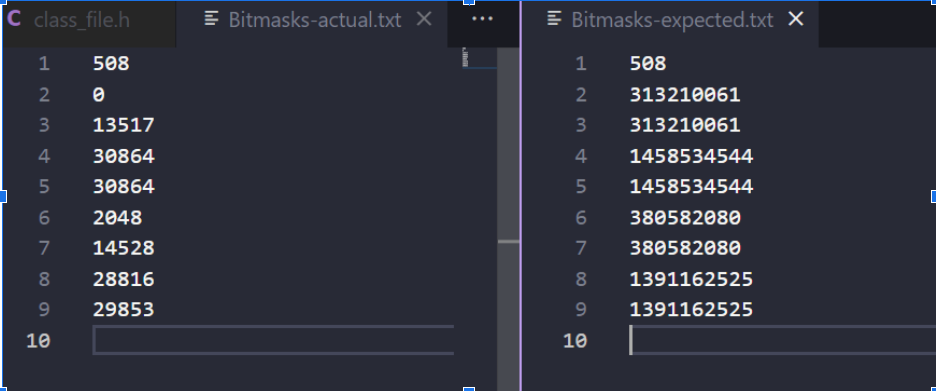Screen dimensions: 936x391
Task: Close the Bitmasks-expected.txt tab
Action: click(x=796, y=19)
